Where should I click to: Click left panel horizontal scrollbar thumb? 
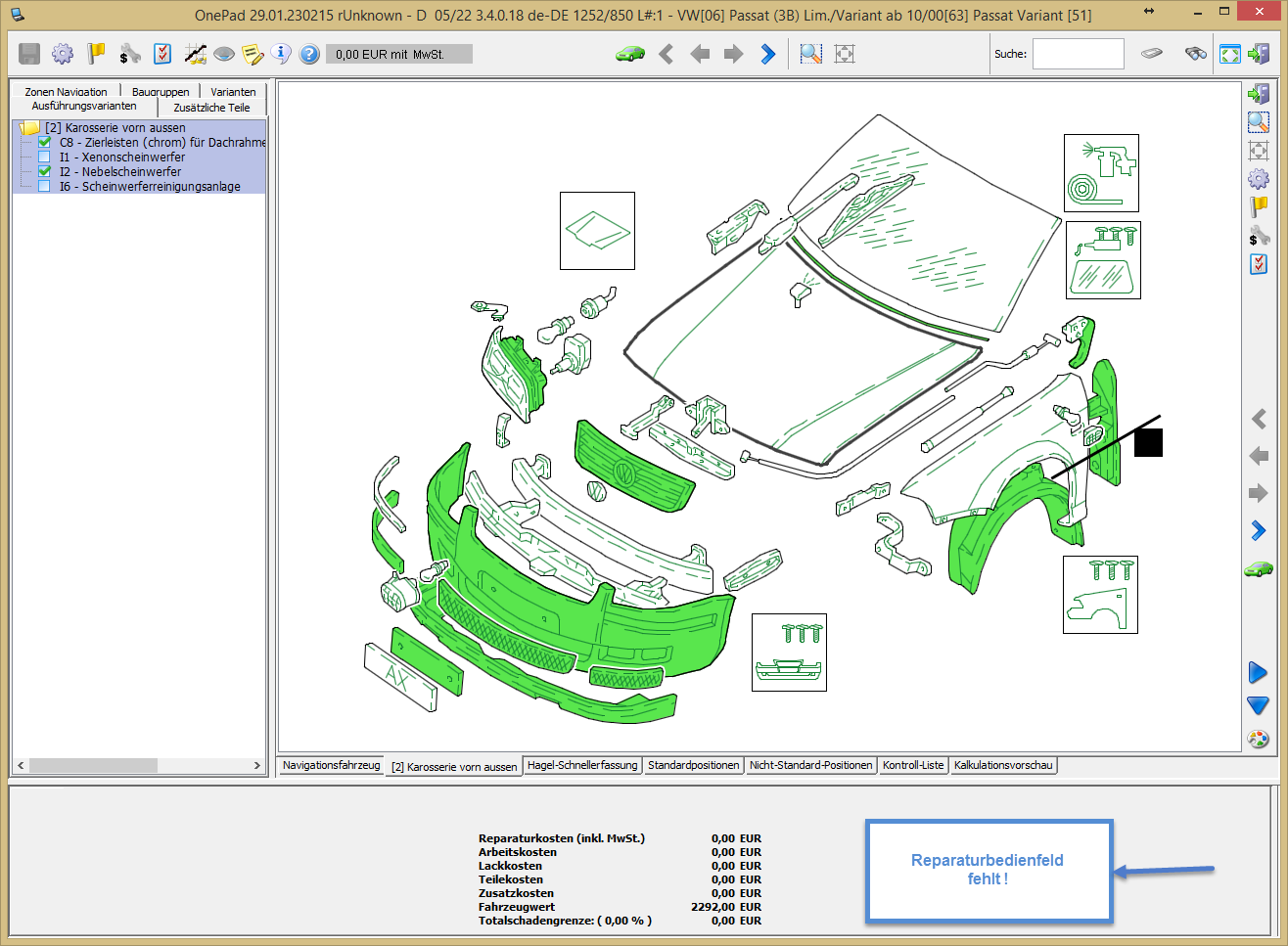click(x=93, y=765)
